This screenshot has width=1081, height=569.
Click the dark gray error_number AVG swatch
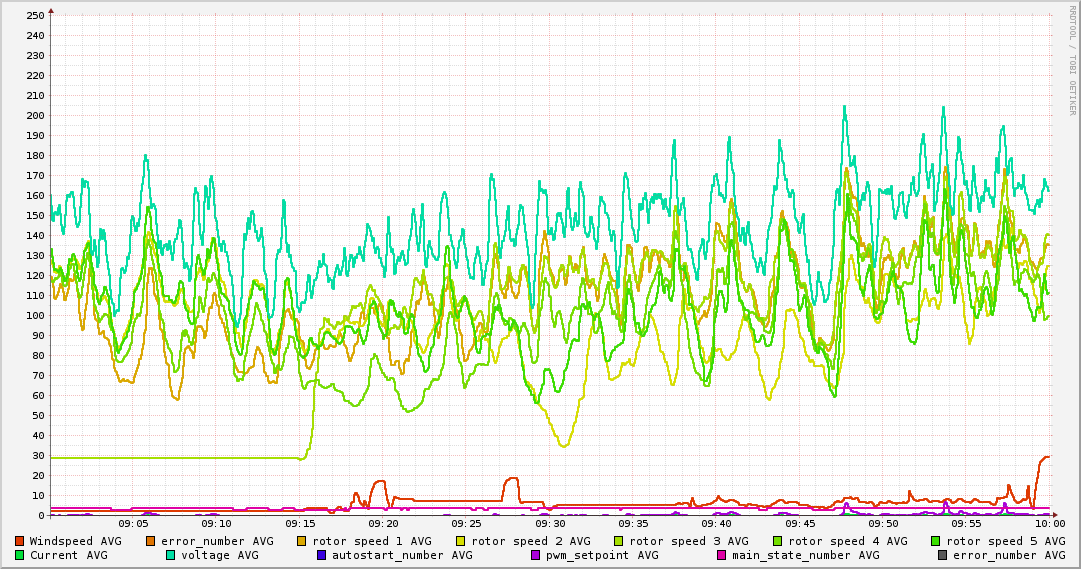coord(942,555)
